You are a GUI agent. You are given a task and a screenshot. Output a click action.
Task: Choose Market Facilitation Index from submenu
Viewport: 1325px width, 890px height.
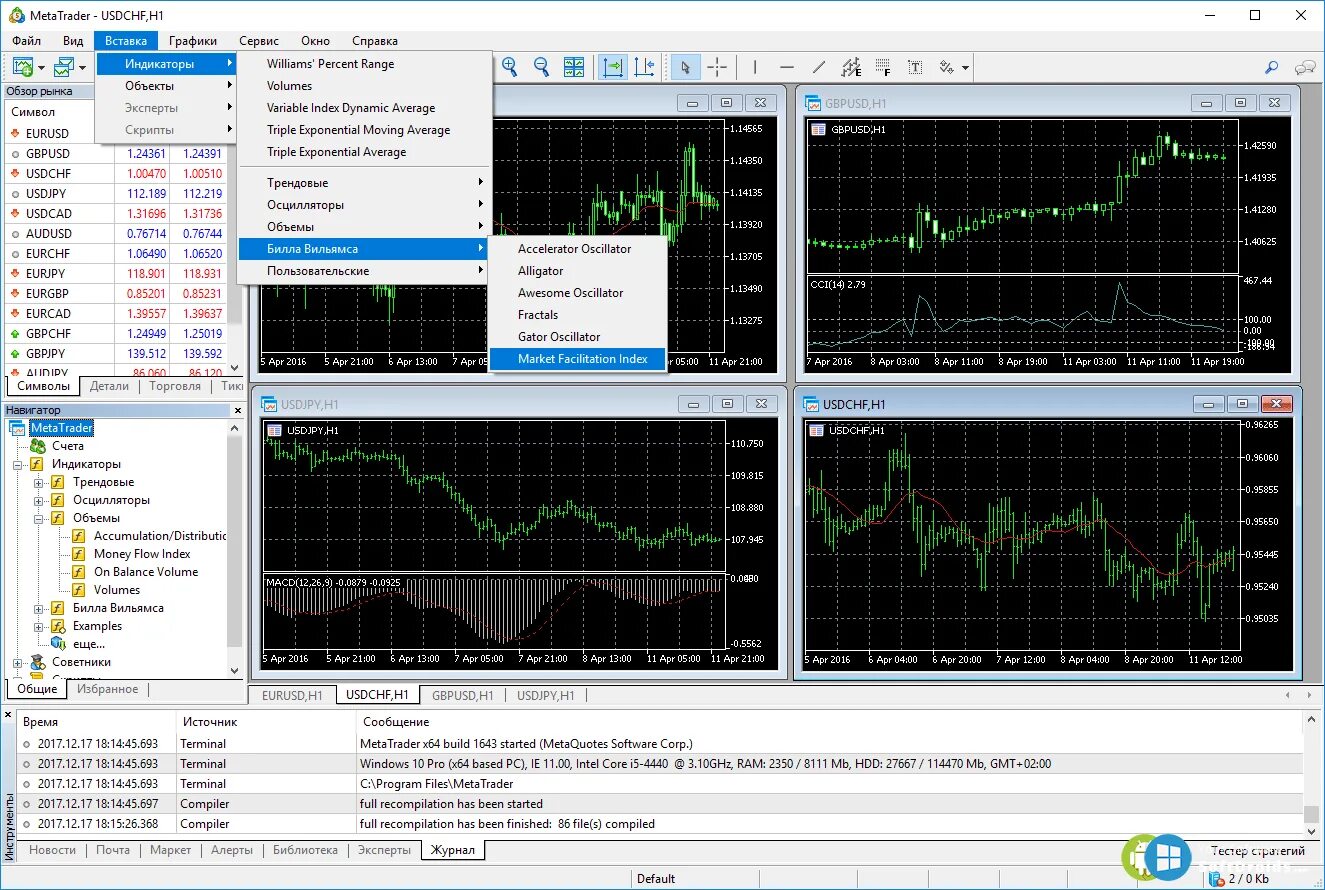click(x=578, y=359)
